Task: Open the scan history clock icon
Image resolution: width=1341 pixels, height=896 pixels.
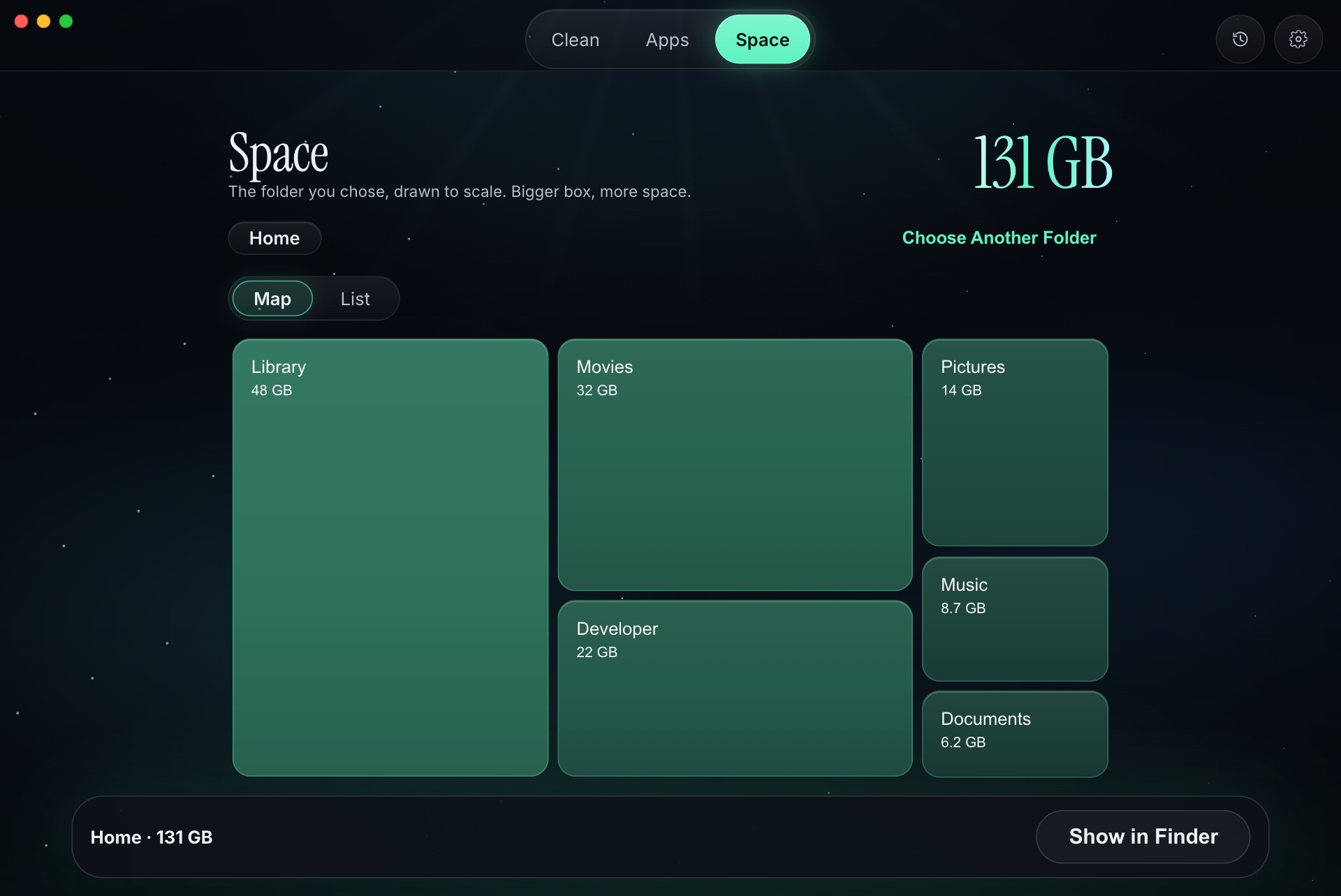Action: tap(1240, 39)
